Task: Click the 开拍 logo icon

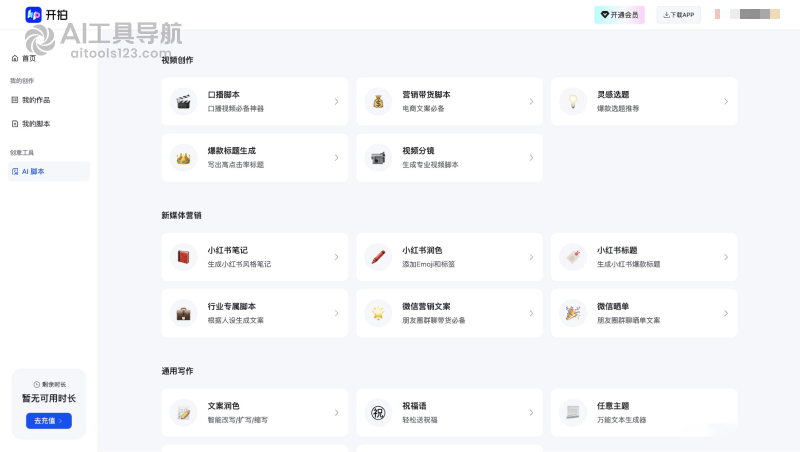Action: click(x=33, y=14)
